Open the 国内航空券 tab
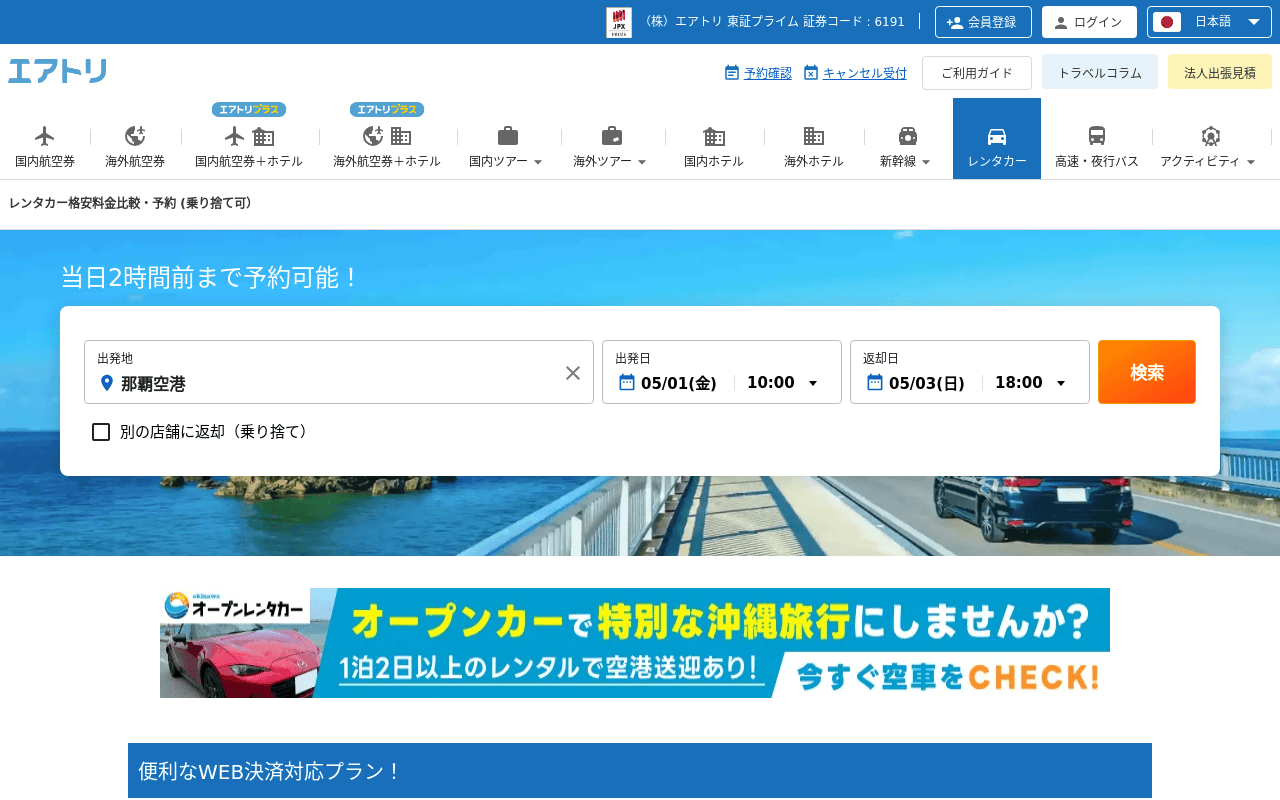The width and height of the screenshot is (1280, 800). coord(45,139)
